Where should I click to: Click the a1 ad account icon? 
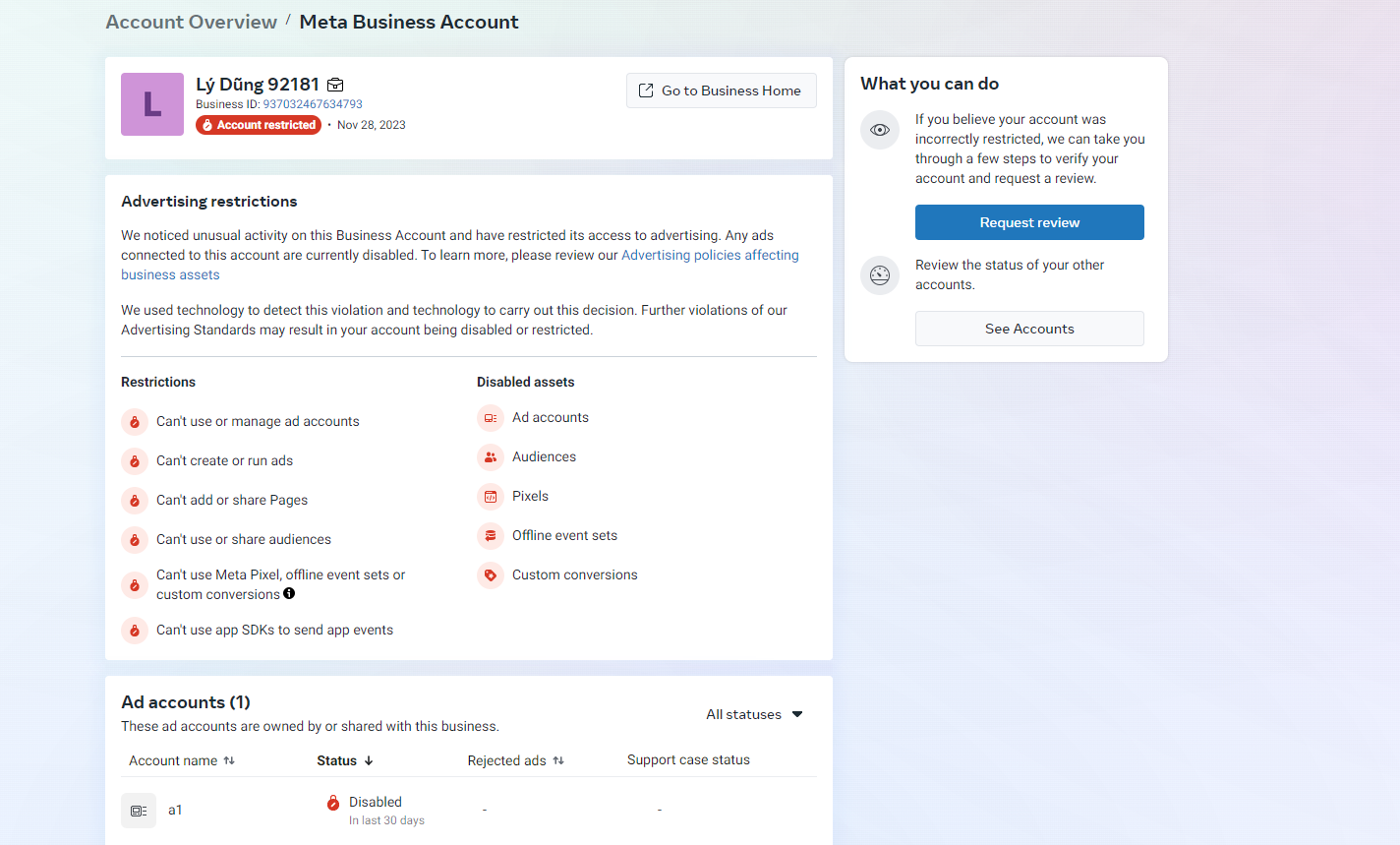point(139,811)
